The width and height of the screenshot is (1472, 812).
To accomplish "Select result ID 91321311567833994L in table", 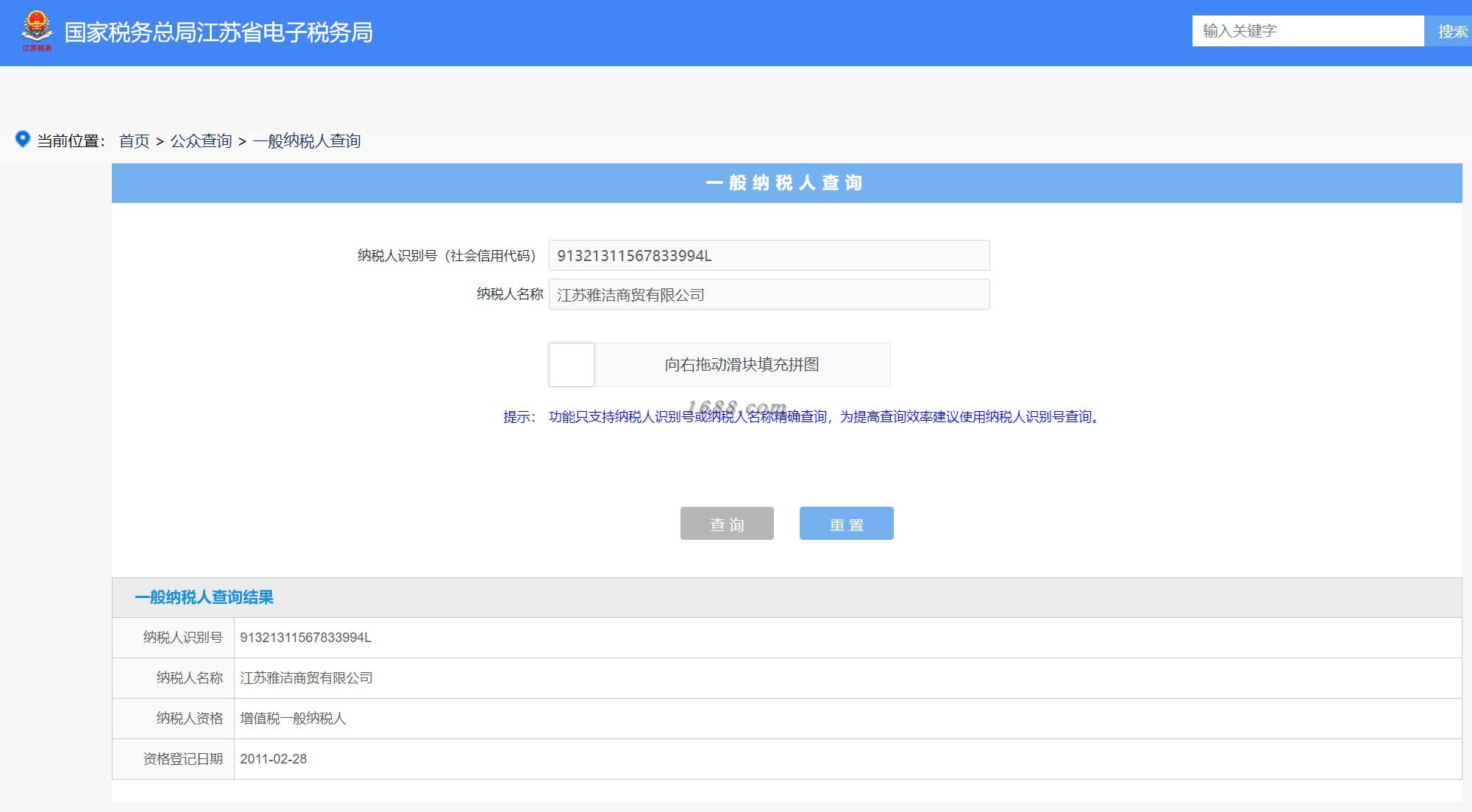I will tap(305, 638).
